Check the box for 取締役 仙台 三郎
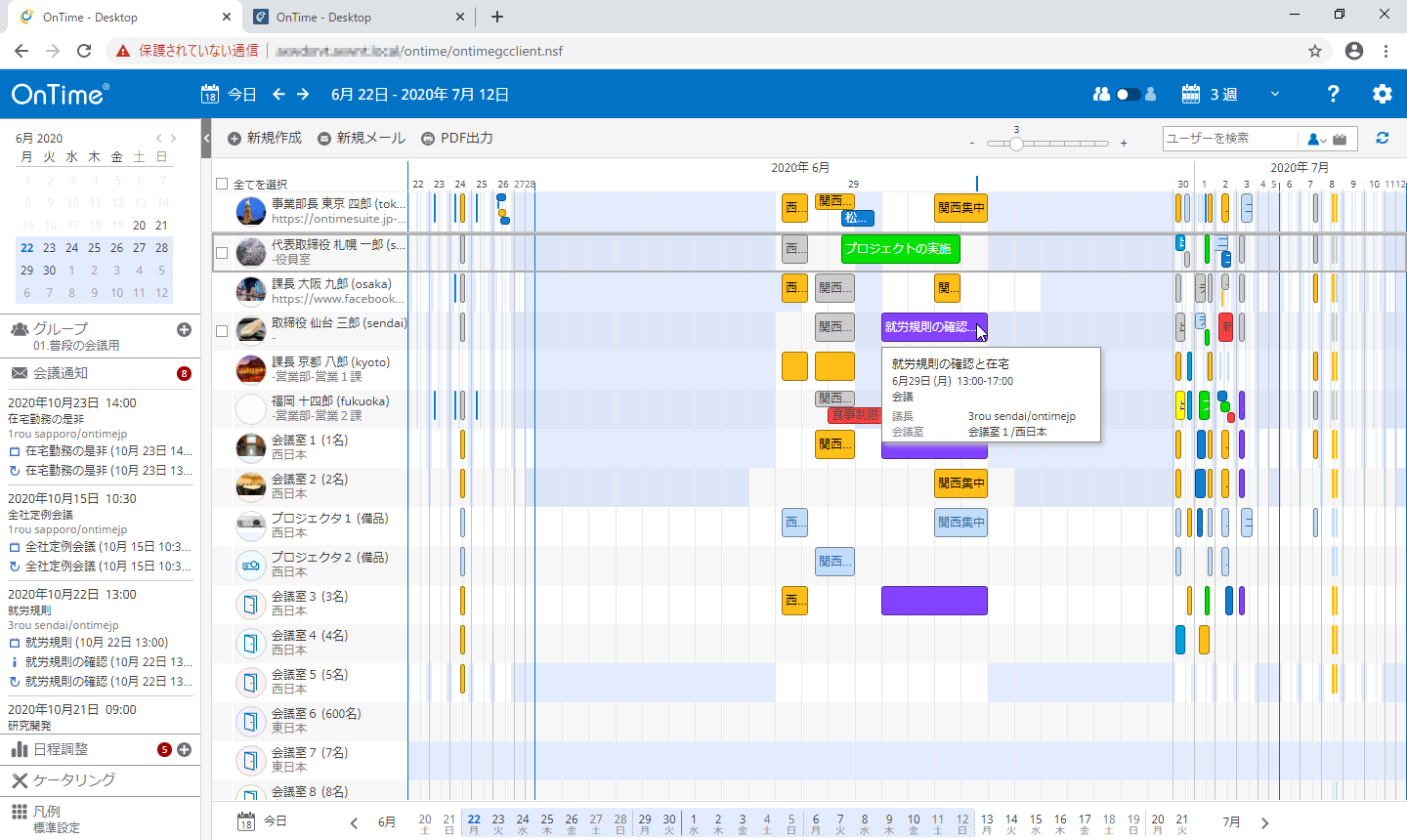 click(x=222, y=330)
